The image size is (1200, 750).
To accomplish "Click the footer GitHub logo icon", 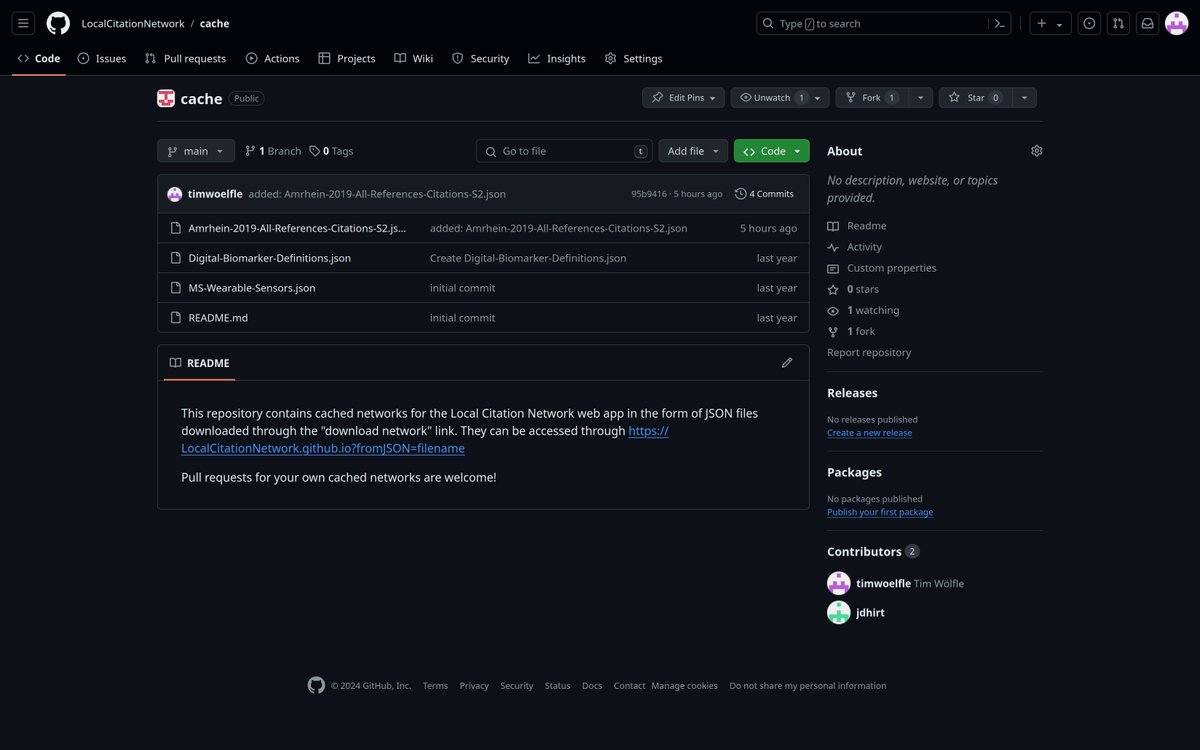I will pos(316,685).
